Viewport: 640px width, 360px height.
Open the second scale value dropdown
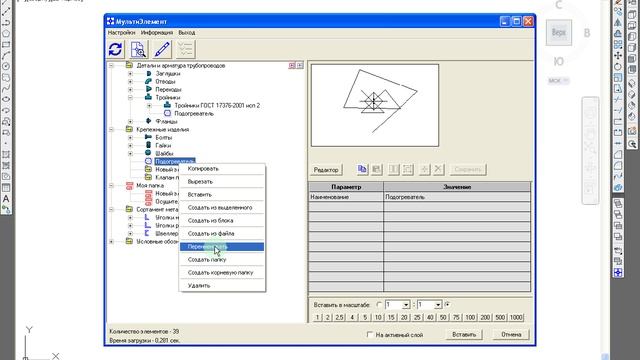tap(438, 305)
